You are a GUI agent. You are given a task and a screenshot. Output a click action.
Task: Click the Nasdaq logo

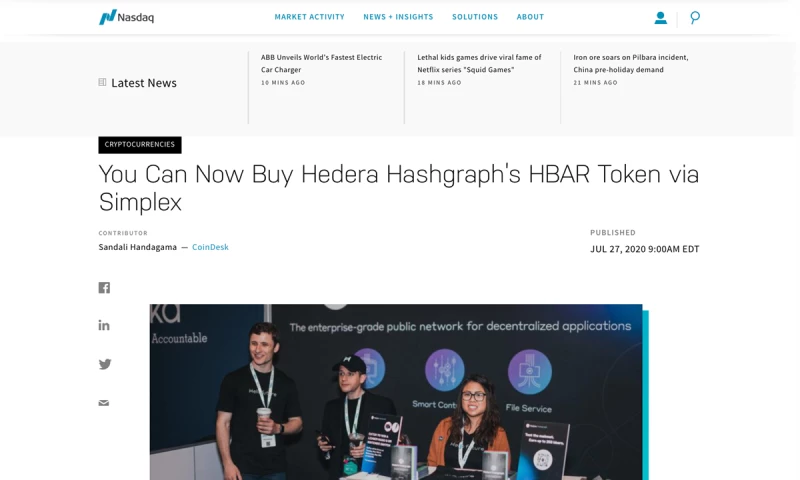point(126,17)
